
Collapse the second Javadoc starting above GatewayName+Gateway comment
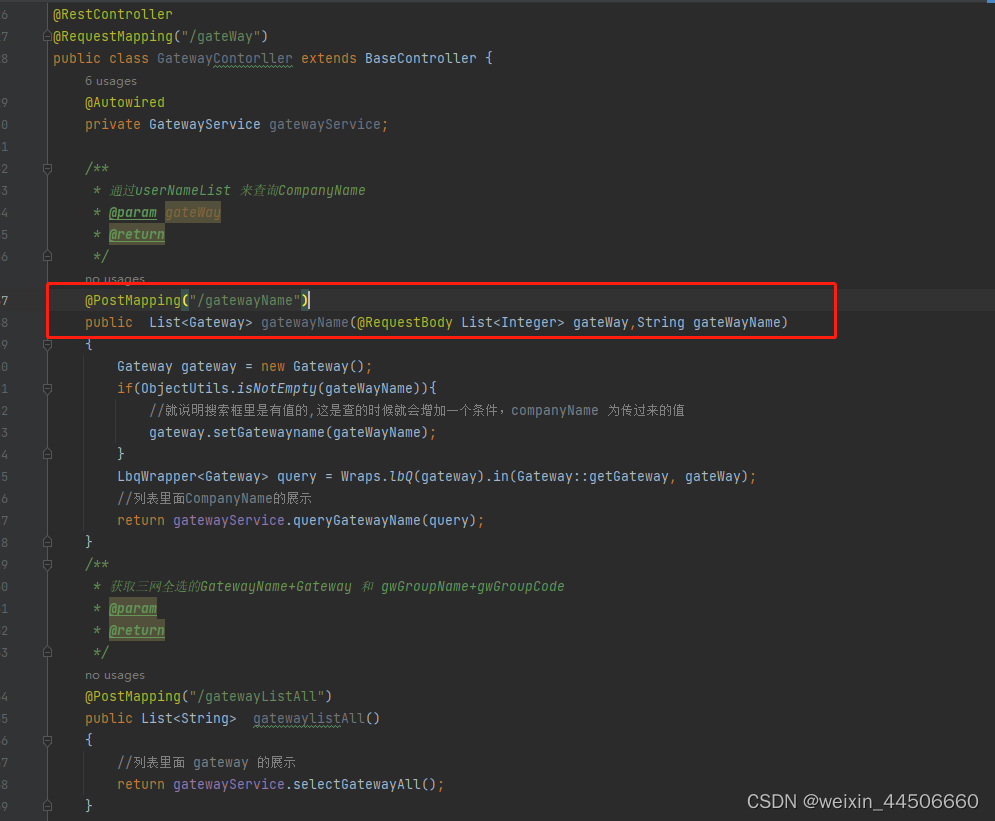(x=47, y=565)
